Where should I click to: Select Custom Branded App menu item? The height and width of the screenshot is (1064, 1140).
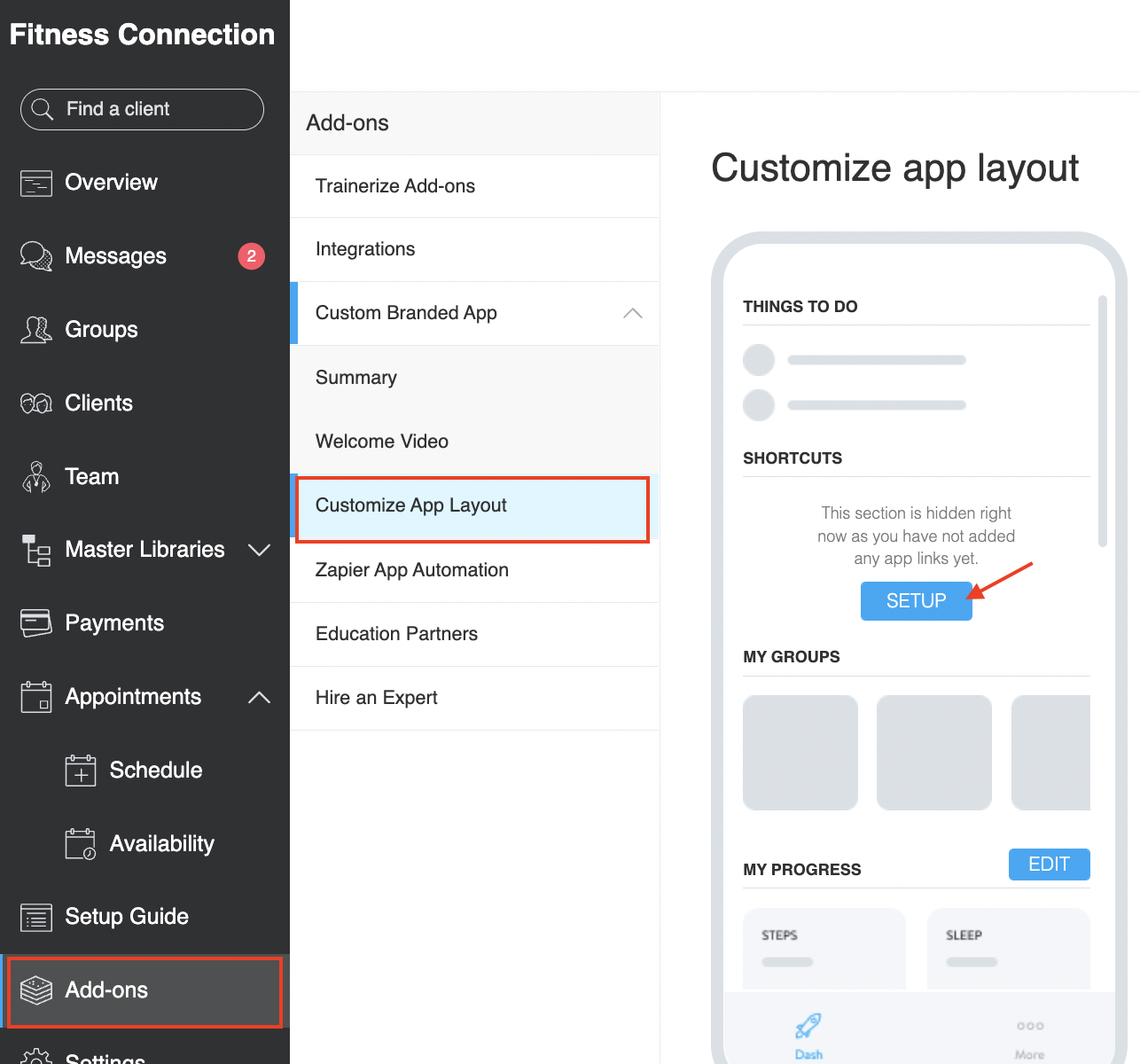point(475,314)
